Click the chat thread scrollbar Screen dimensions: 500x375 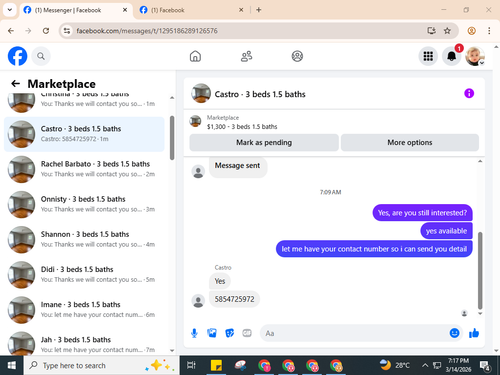(480, 270)
